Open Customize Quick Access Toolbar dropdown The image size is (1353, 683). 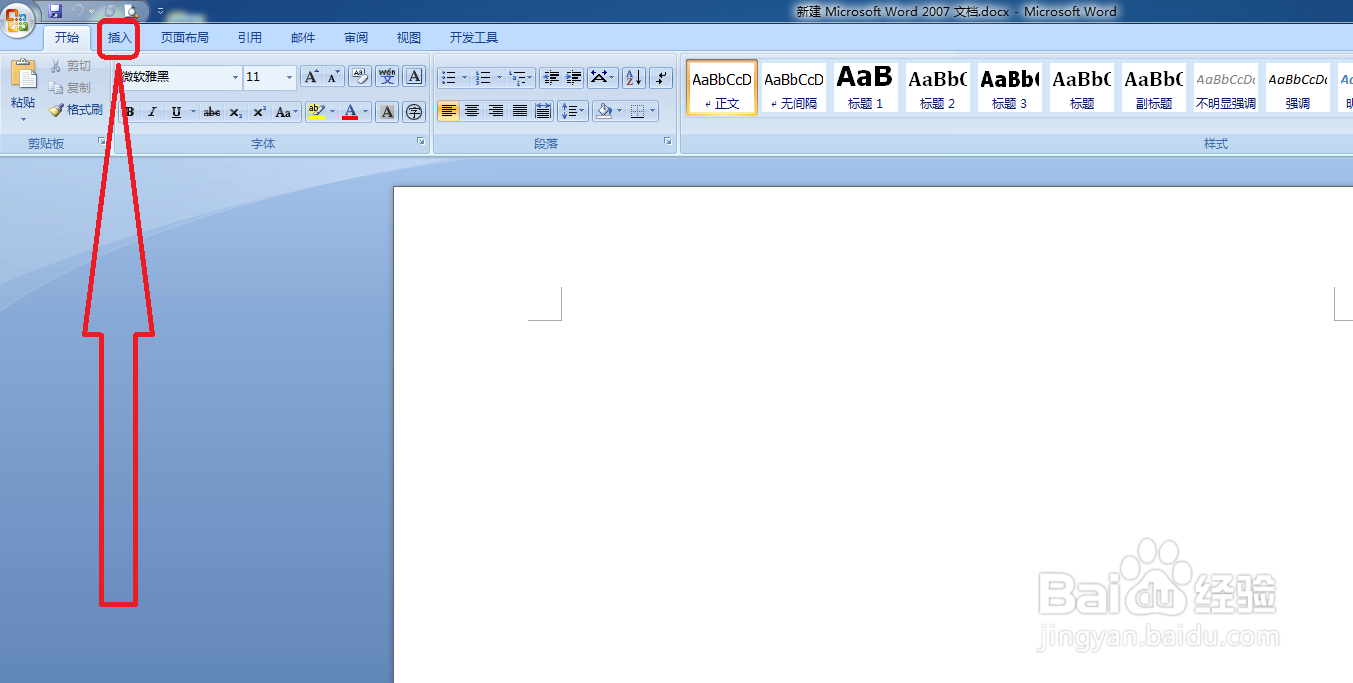coord(160,11)
